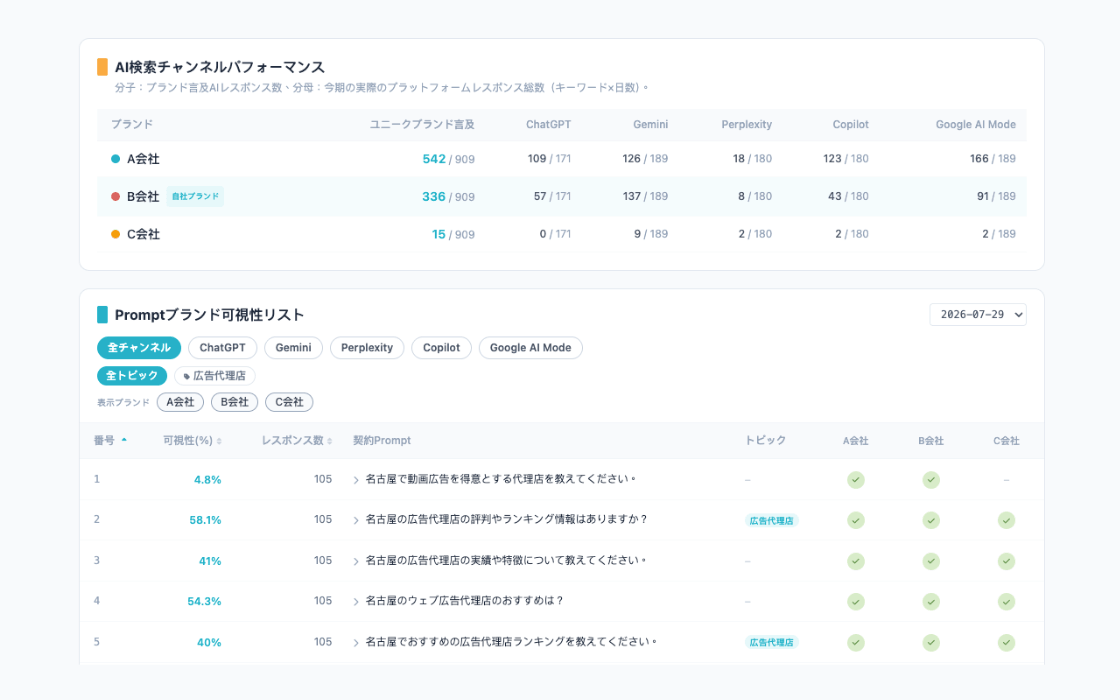Click C会社 unique brand mentions 15
The image size is (1120, 700).
[439, 234]
